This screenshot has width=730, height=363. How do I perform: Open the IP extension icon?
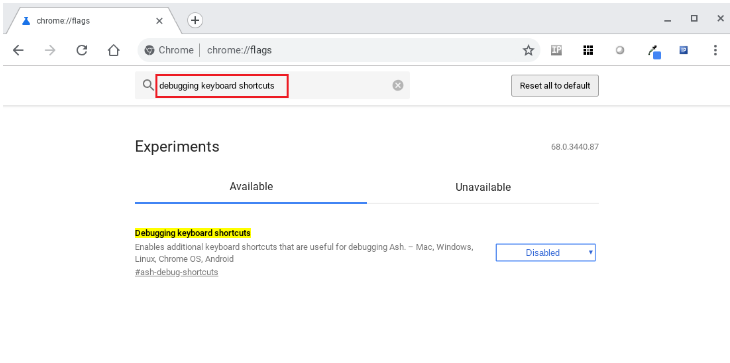click(556, 50)
